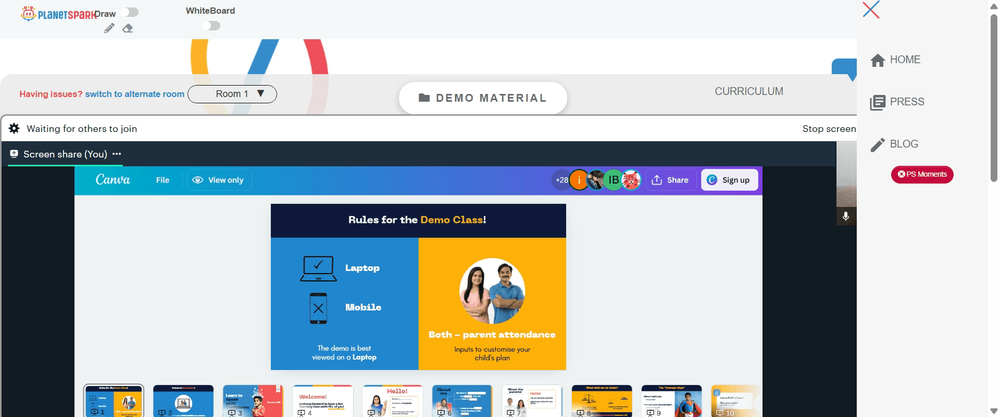Switch to the CURRICULUM tab
Screen dimensions: 1000x417
749,91
